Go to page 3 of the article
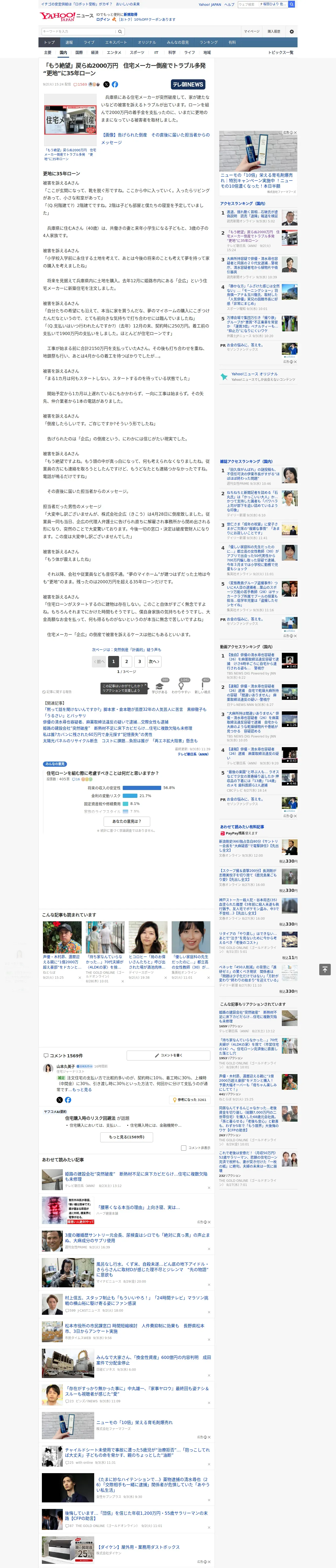The width and height of the screenshot is (336, 1568). point(140,662)
